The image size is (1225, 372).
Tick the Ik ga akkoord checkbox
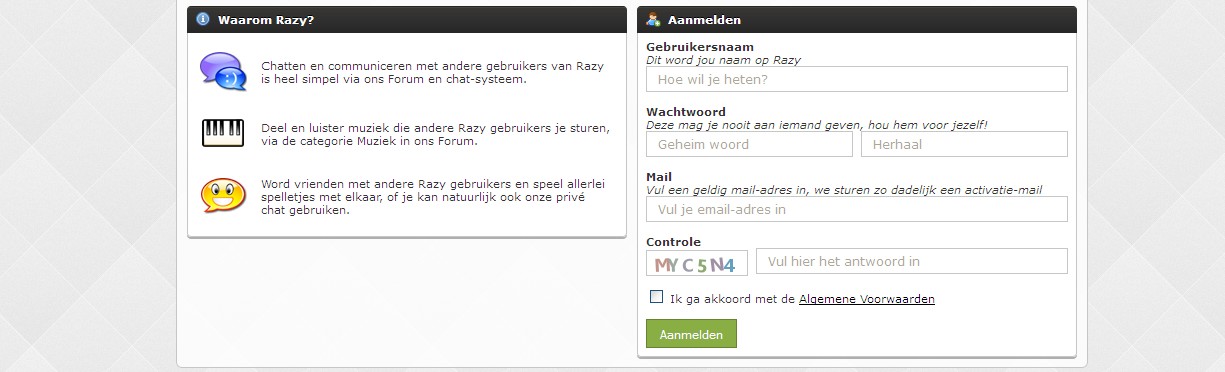coord(657,297)
